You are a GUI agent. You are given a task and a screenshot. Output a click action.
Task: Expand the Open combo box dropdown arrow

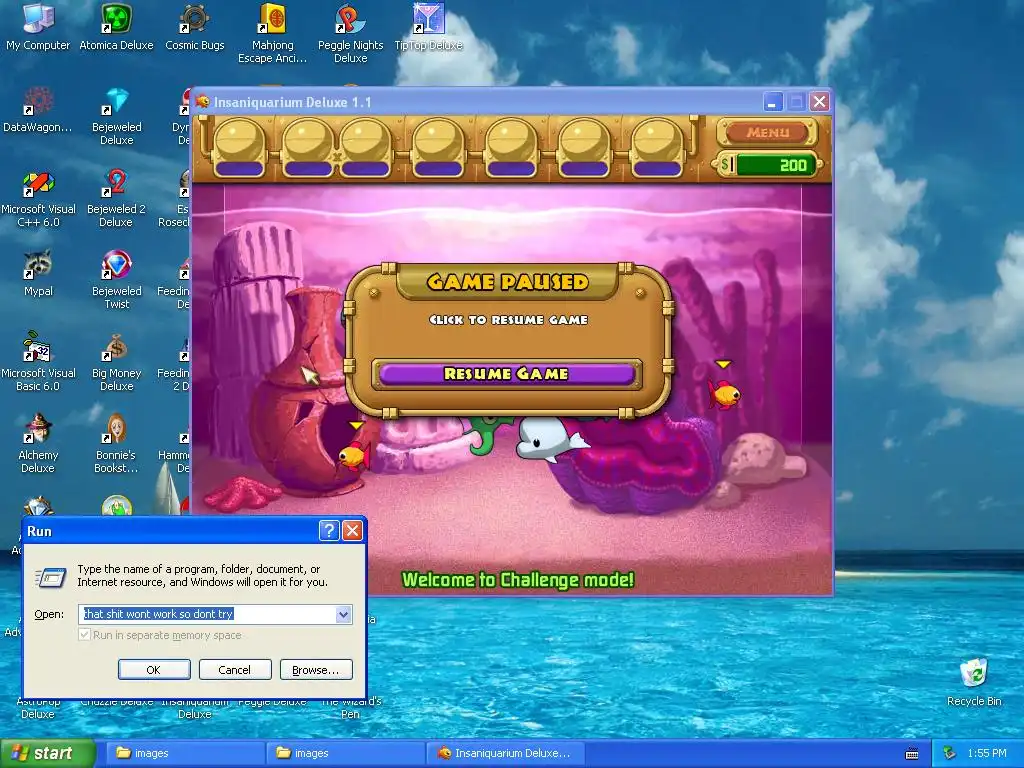[x=344, y=614]
